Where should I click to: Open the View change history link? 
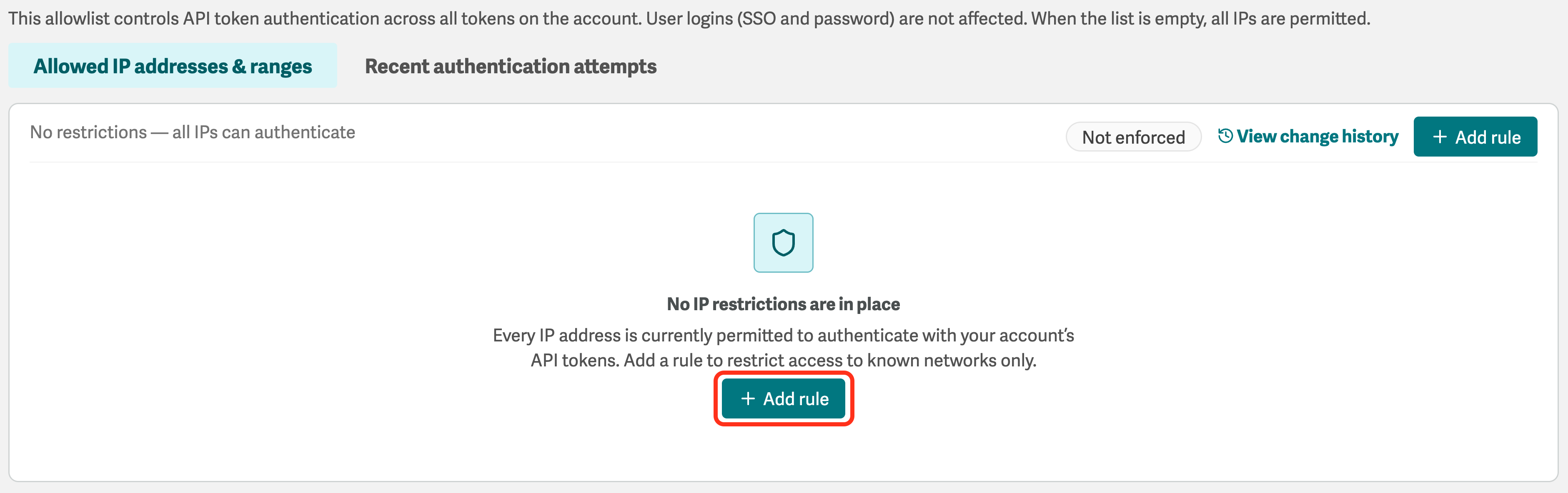(x=1308, y=136)
